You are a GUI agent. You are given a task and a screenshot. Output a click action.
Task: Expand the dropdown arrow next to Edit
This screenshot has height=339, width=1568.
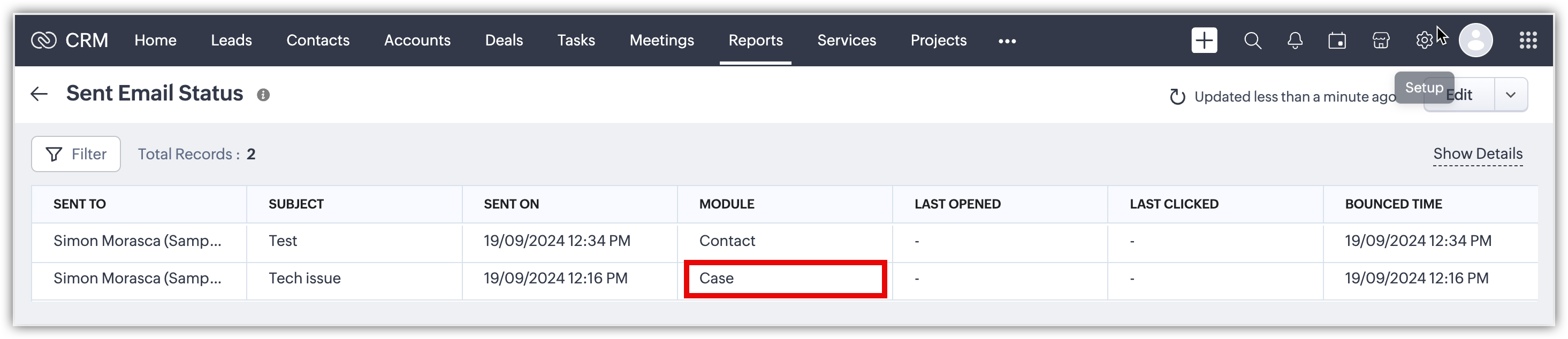pyautogui.click(x=1510, y=95)
